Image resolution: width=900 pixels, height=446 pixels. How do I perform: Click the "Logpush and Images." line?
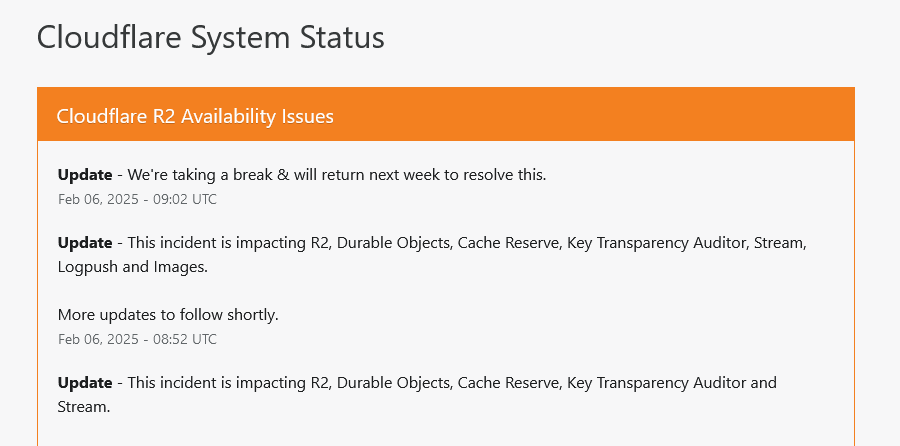coord(133,267)
